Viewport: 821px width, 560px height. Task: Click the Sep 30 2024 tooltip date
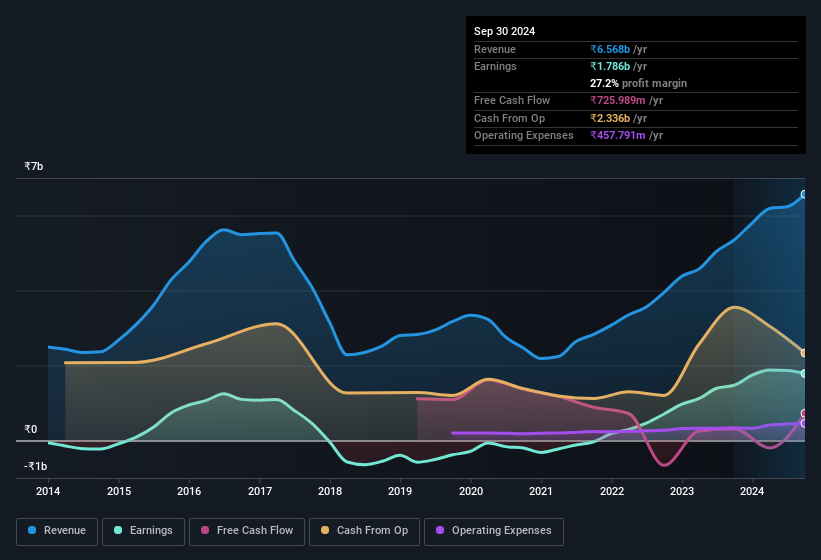click(504, 31)
